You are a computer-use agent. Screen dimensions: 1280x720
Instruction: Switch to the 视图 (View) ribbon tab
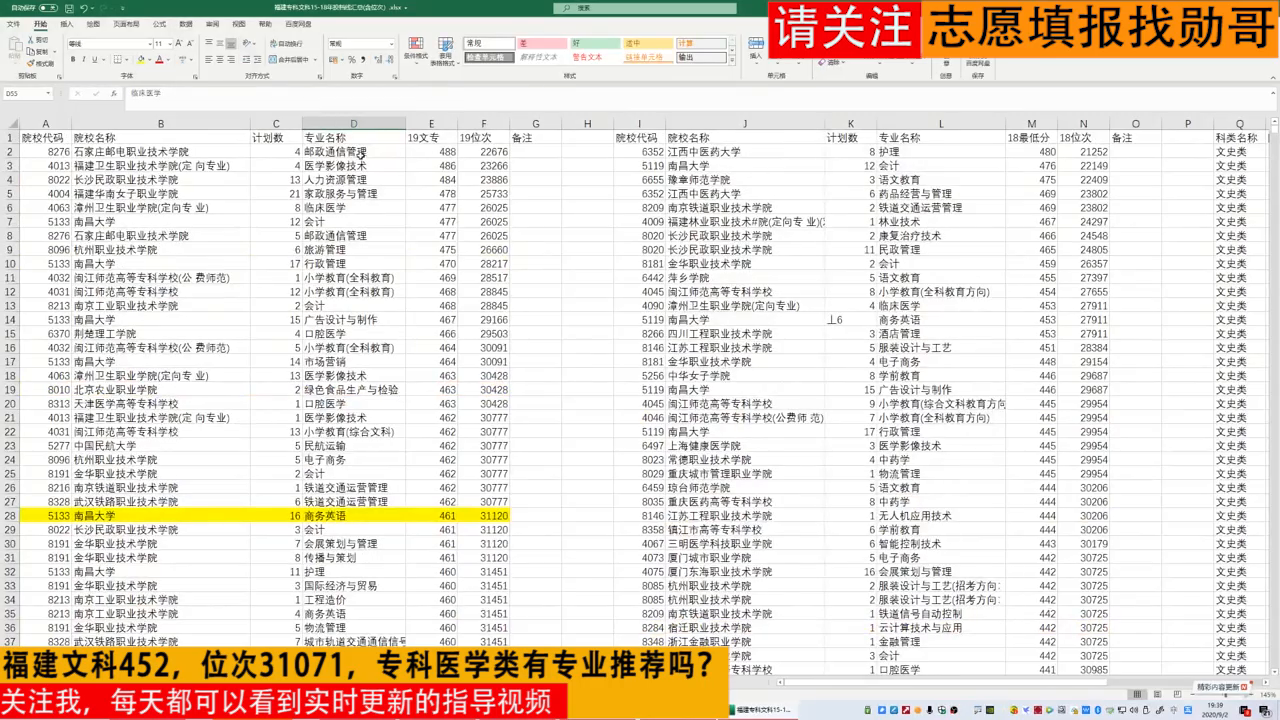[x=239, y=24]
